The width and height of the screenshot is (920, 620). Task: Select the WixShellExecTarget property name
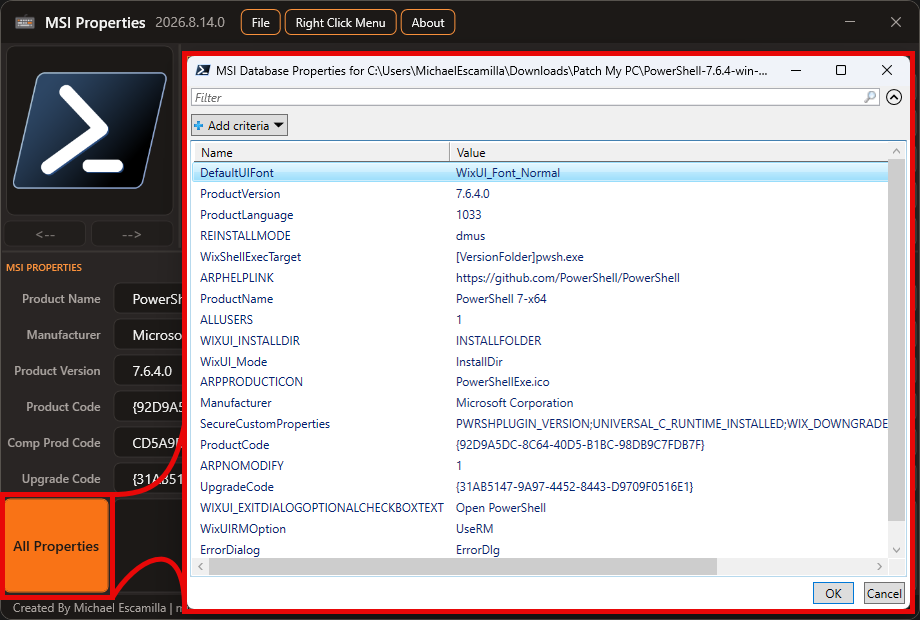point(251,257)
